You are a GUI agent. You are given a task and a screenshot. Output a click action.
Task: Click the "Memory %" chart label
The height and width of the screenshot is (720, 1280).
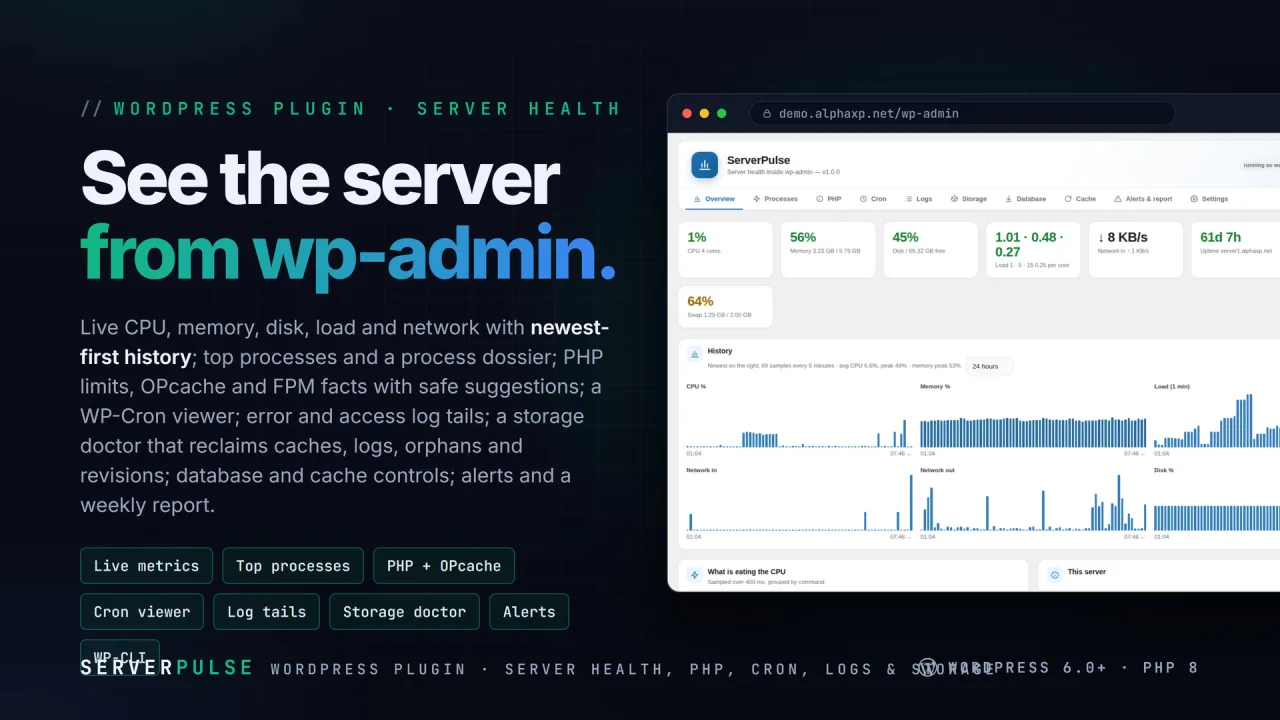(935, 386)
